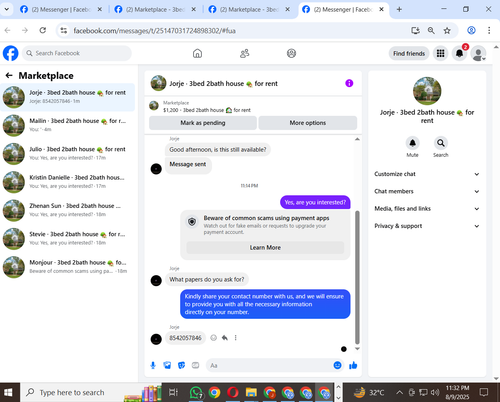Click the back arrow beside Marketplace
500x402 pixels.
click(9, 76)
